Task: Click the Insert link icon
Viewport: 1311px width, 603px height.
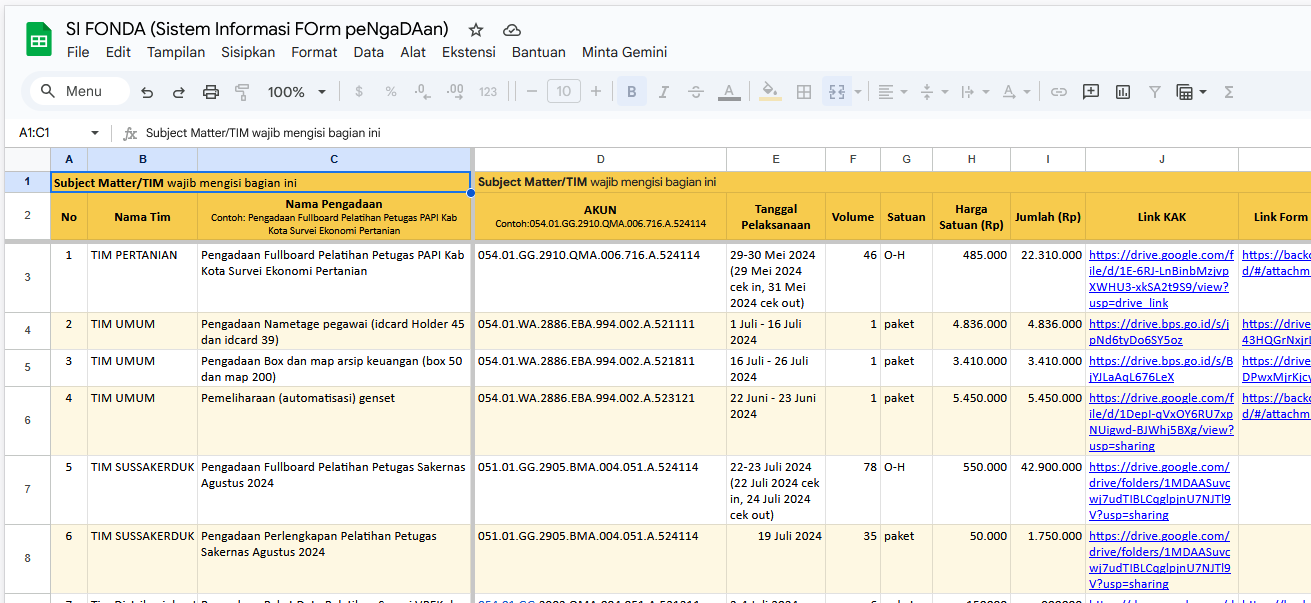Action: (x=1058, y=92)
